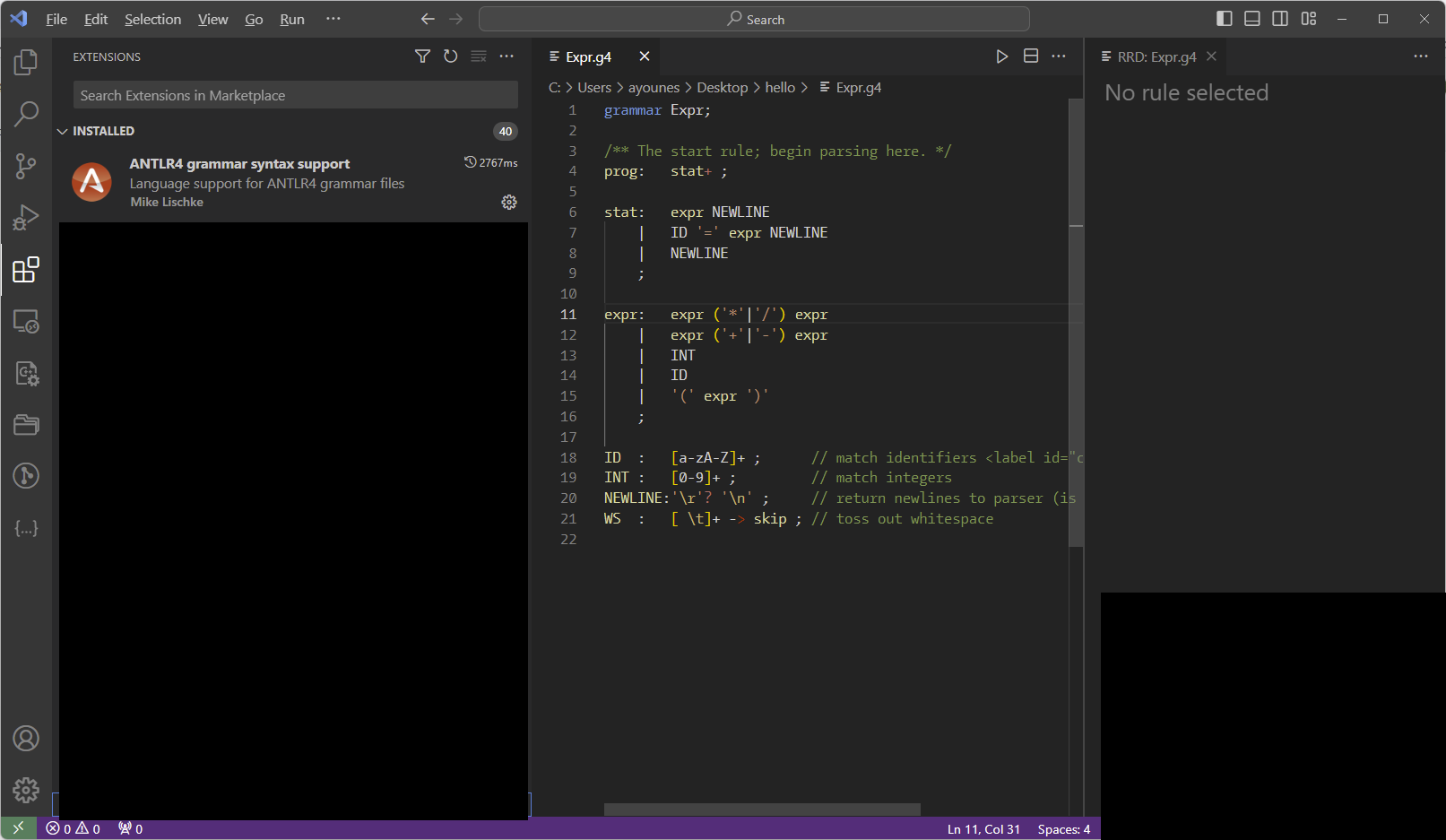The height and width of the screenshot is (840, 1446).
Task: Open the Selection menu
Action: coord(152,19)
